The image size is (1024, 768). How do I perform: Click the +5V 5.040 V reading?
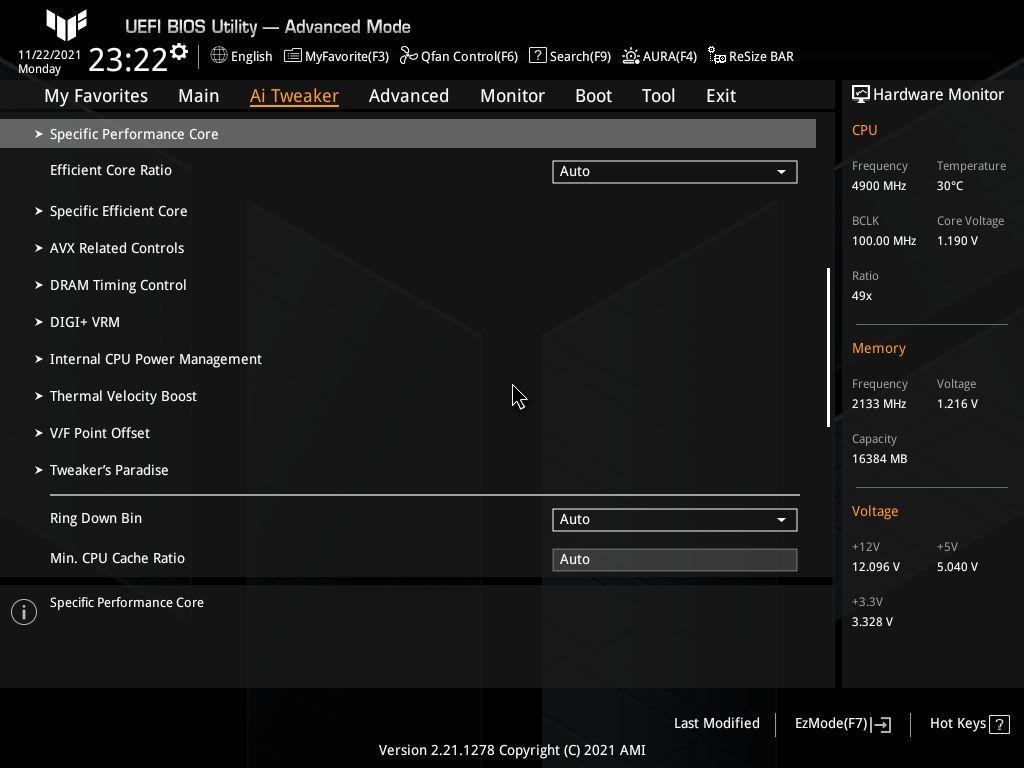point(957,567)
